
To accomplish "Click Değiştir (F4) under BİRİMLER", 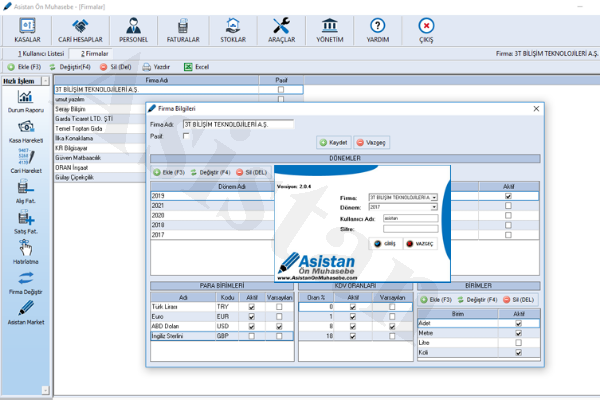I will tap(478, 300).
